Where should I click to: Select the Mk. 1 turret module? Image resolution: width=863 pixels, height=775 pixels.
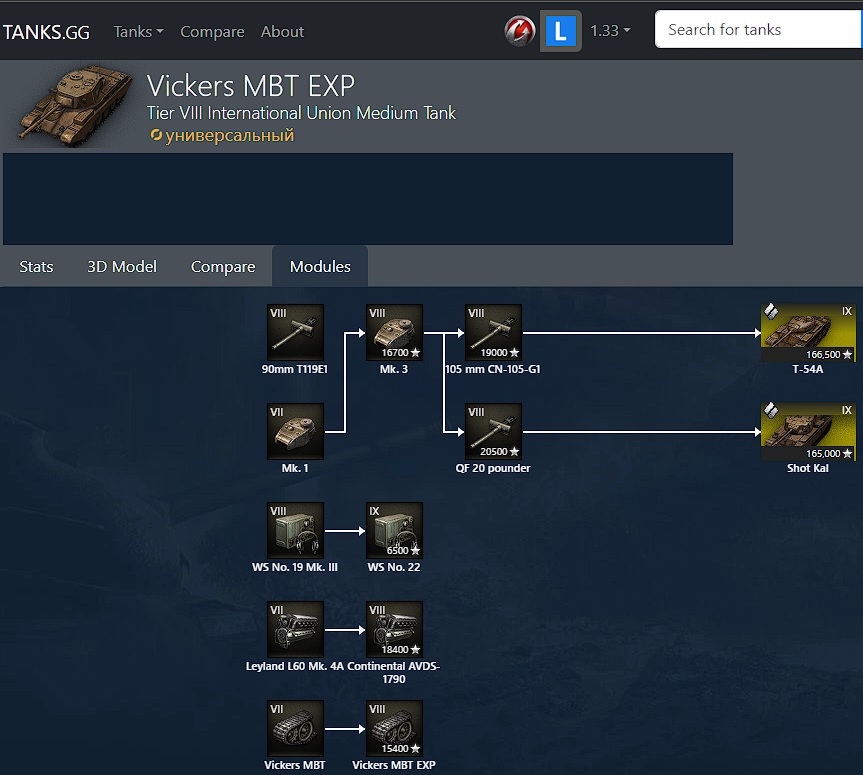click(295, 432)
